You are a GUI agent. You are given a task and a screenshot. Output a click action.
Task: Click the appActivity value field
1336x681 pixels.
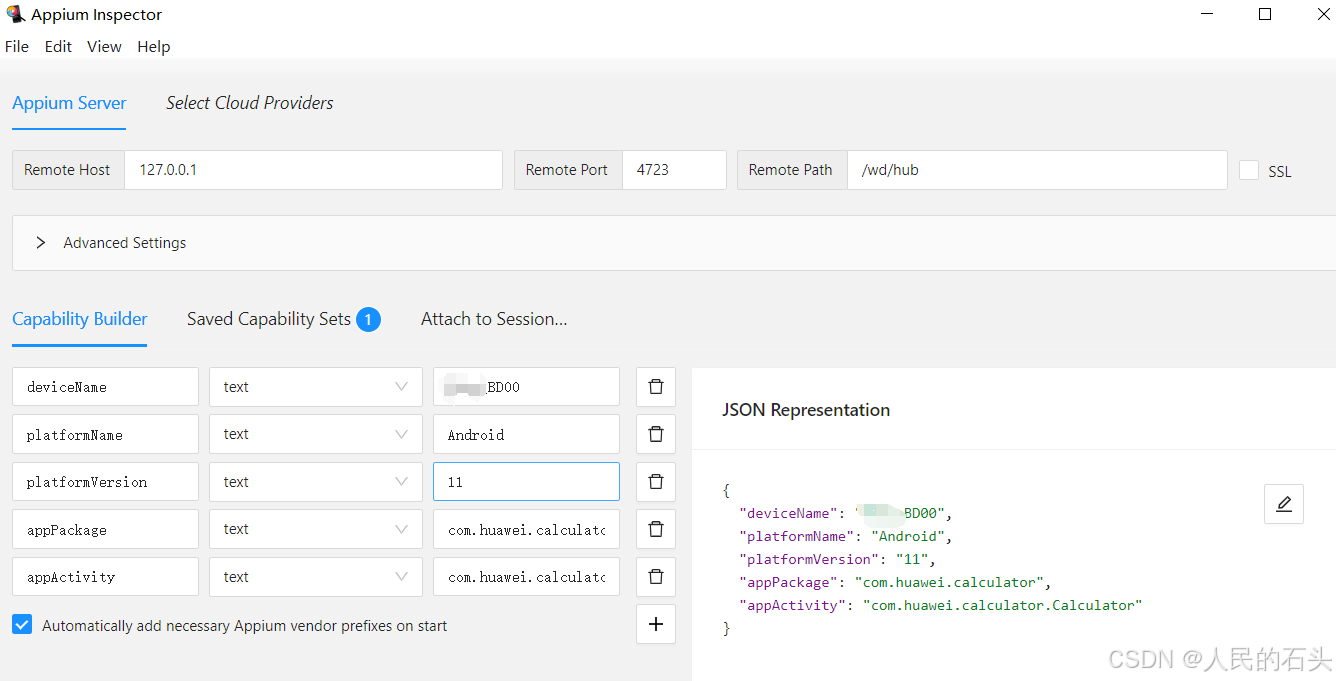click(526, 577)
